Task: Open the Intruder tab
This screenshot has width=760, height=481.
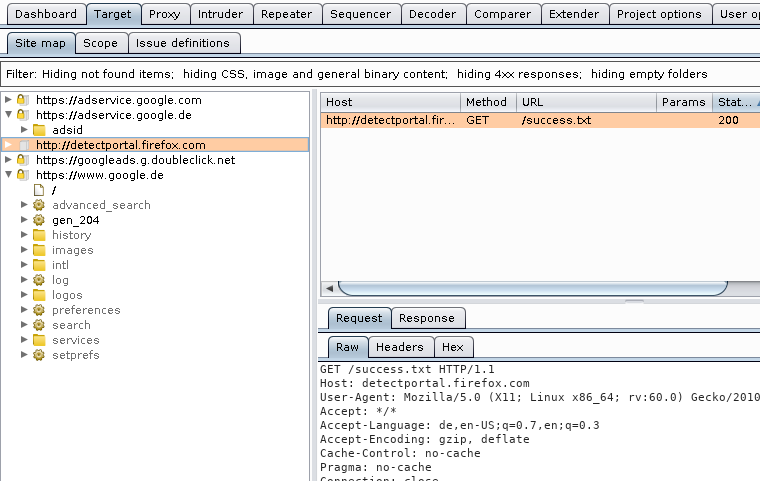Action: click(x=221, y=14)
